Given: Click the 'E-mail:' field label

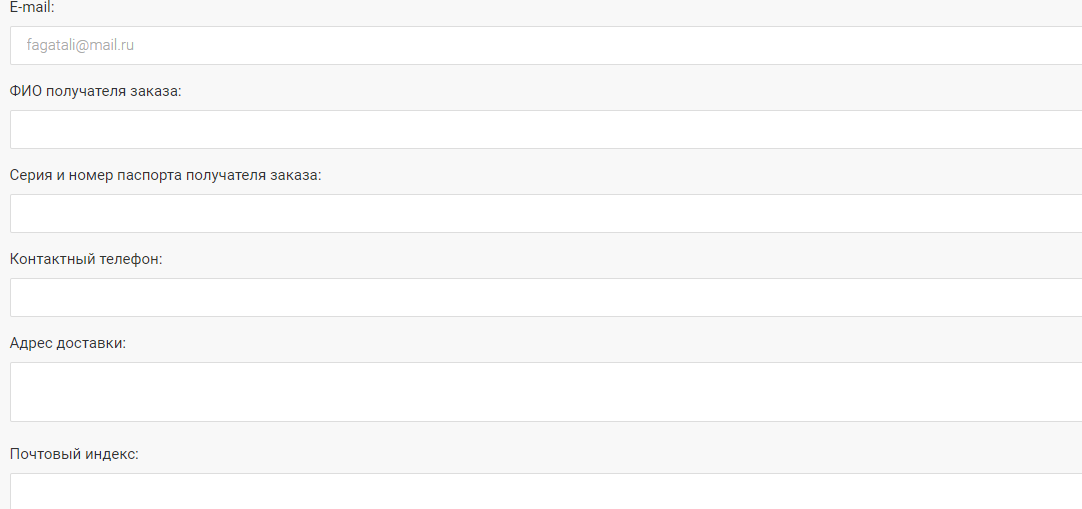Looking at the screenshot, I should (32, 6).
